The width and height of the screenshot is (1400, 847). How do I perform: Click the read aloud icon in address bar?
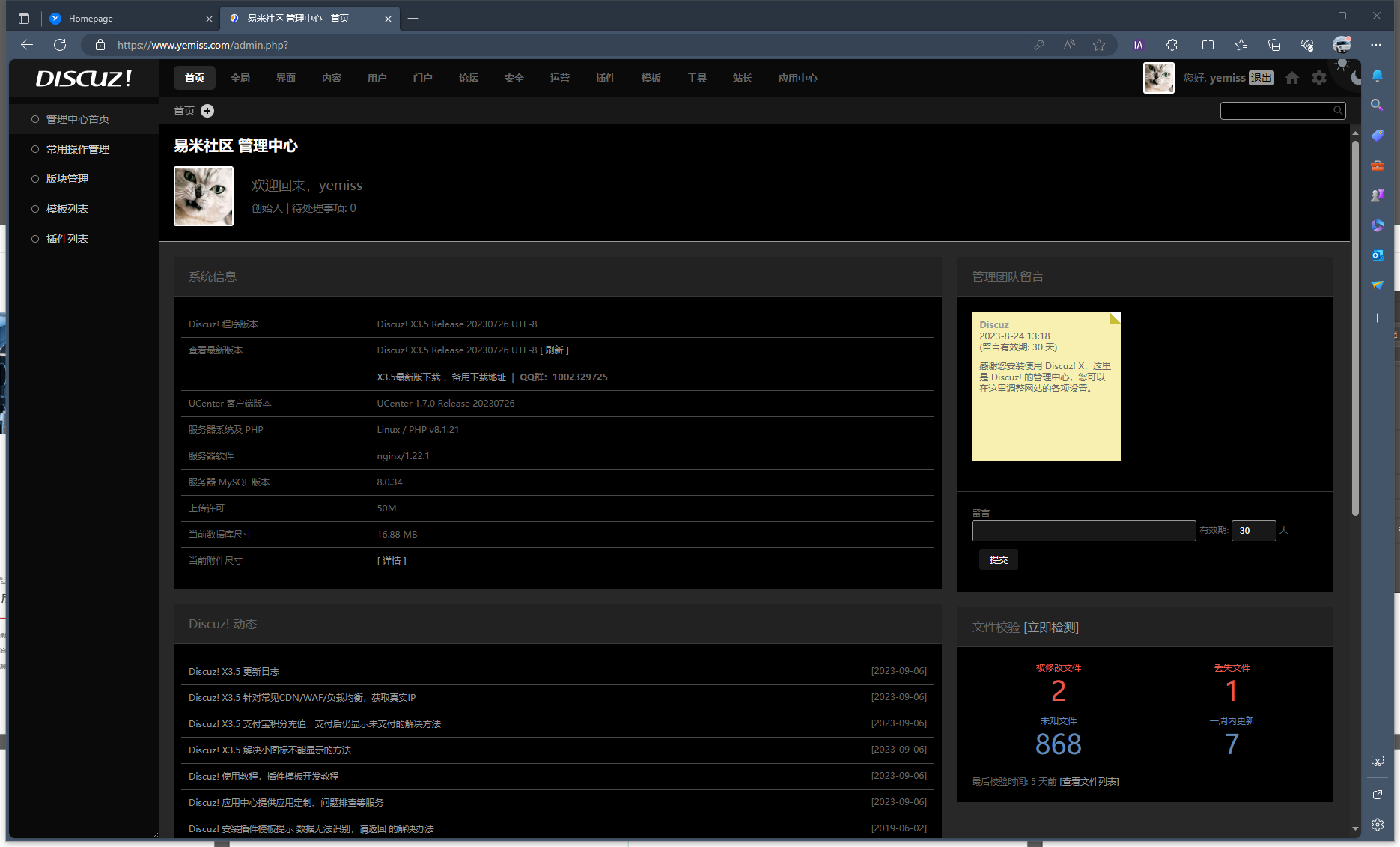click(1069, 45)
